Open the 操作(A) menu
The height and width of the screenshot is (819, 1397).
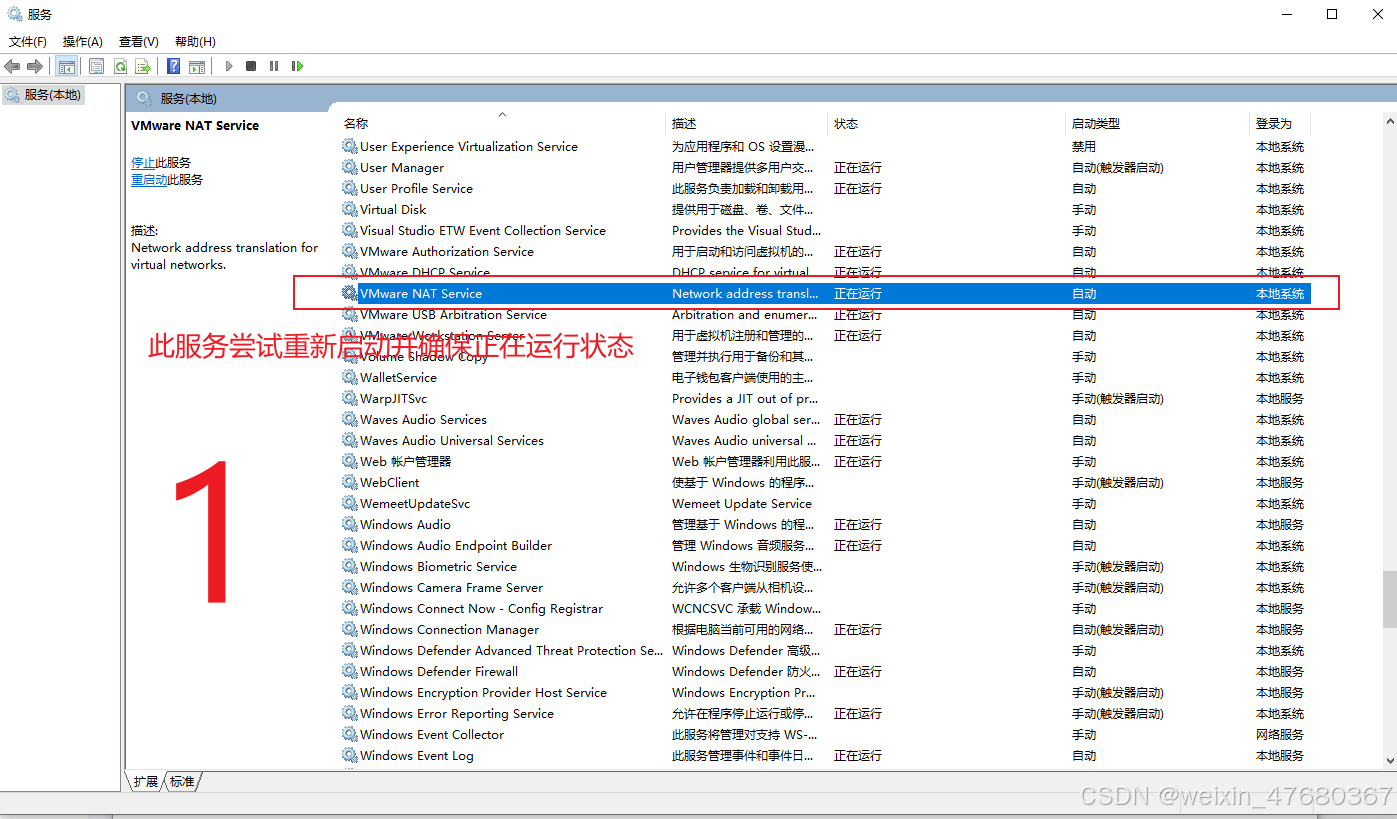[x=83, y=41]
